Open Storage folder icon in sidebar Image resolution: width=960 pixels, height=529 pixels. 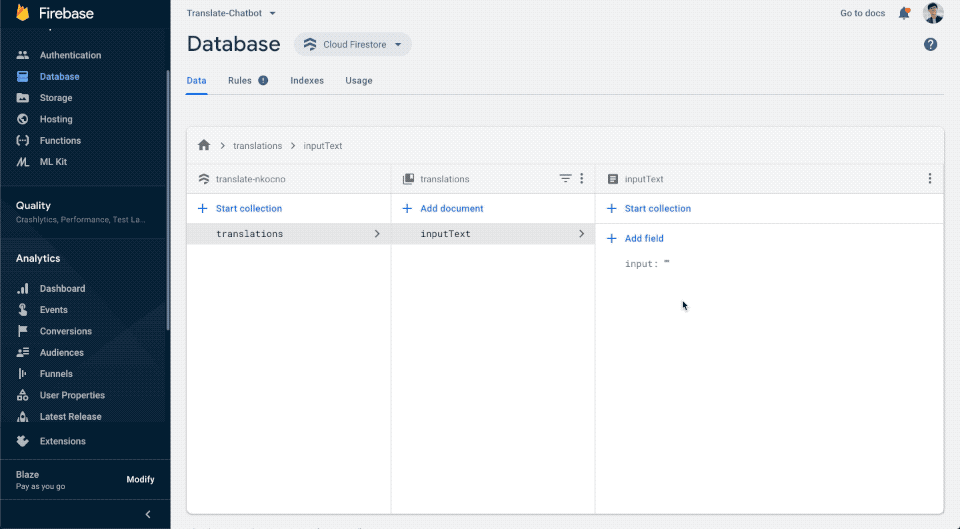(x=23, y=98)
